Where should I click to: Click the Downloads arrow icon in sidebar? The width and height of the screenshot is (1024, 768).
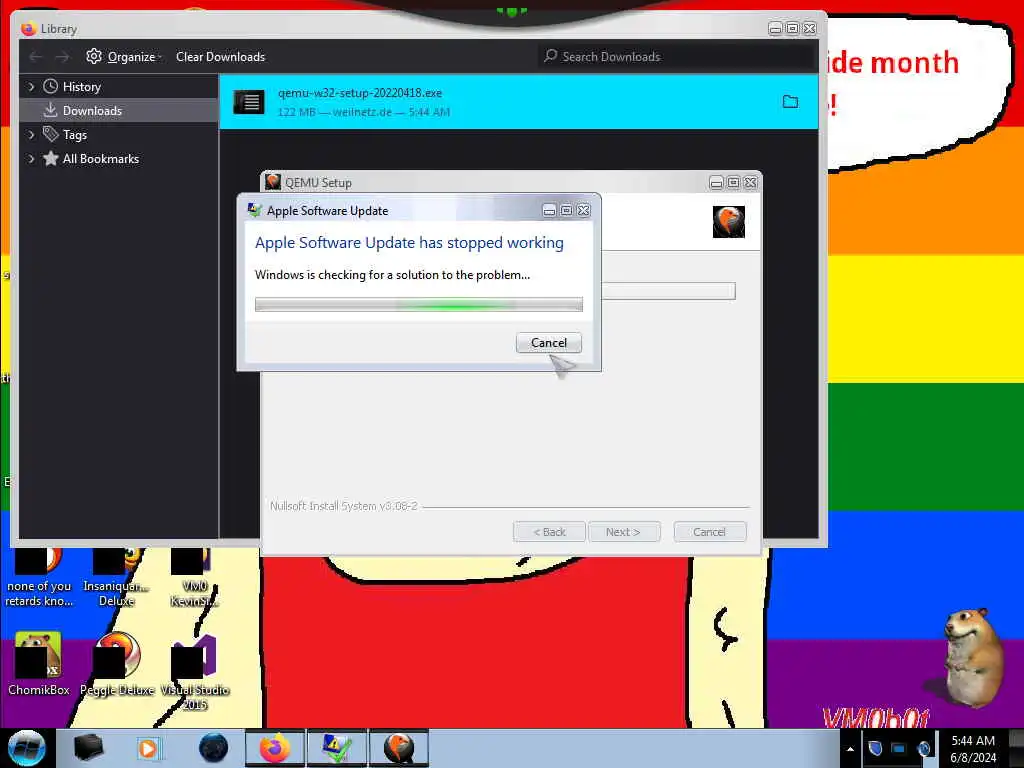click(x=50, y=110)
